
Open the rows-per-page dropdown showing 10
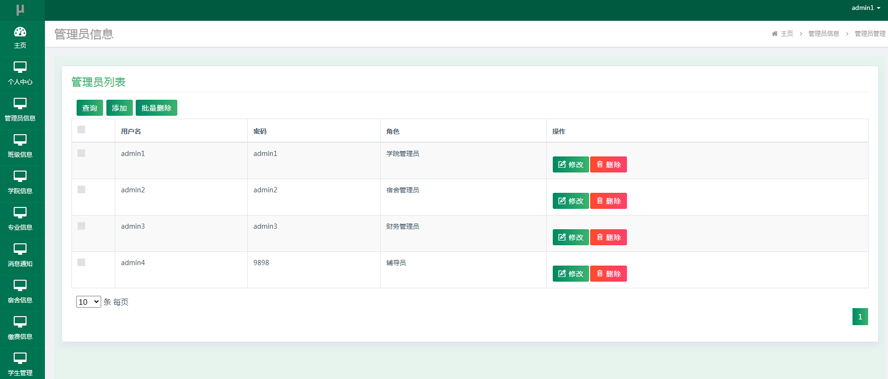coord(88,302)
